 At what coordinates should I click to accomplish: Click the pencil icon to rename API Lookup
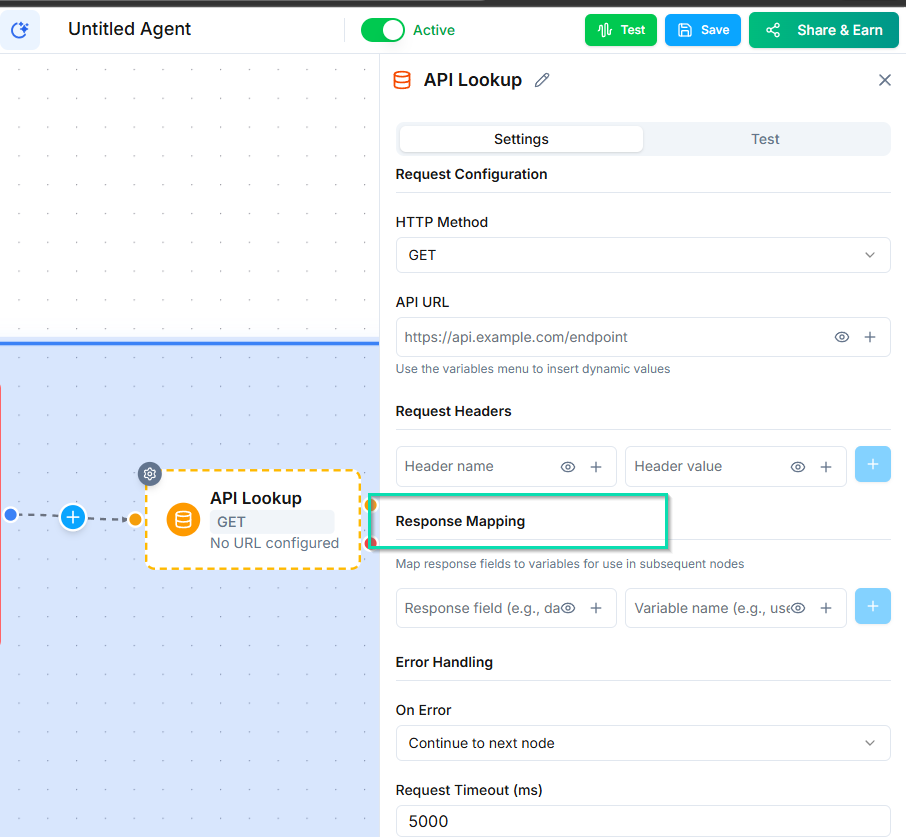(x=542, y=80)
